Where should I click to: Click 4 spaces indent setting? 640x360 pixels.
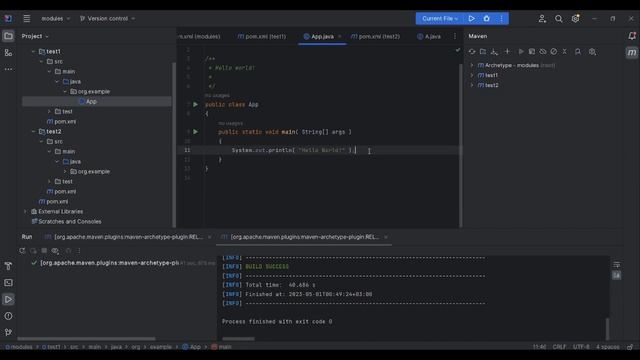pos(608,347)
